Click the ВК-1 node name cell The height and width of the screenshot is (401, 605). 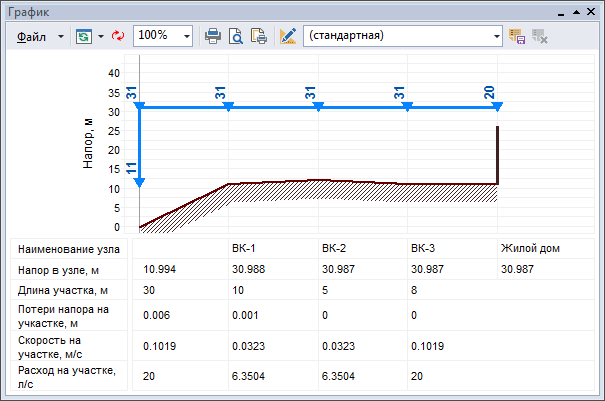243,248
